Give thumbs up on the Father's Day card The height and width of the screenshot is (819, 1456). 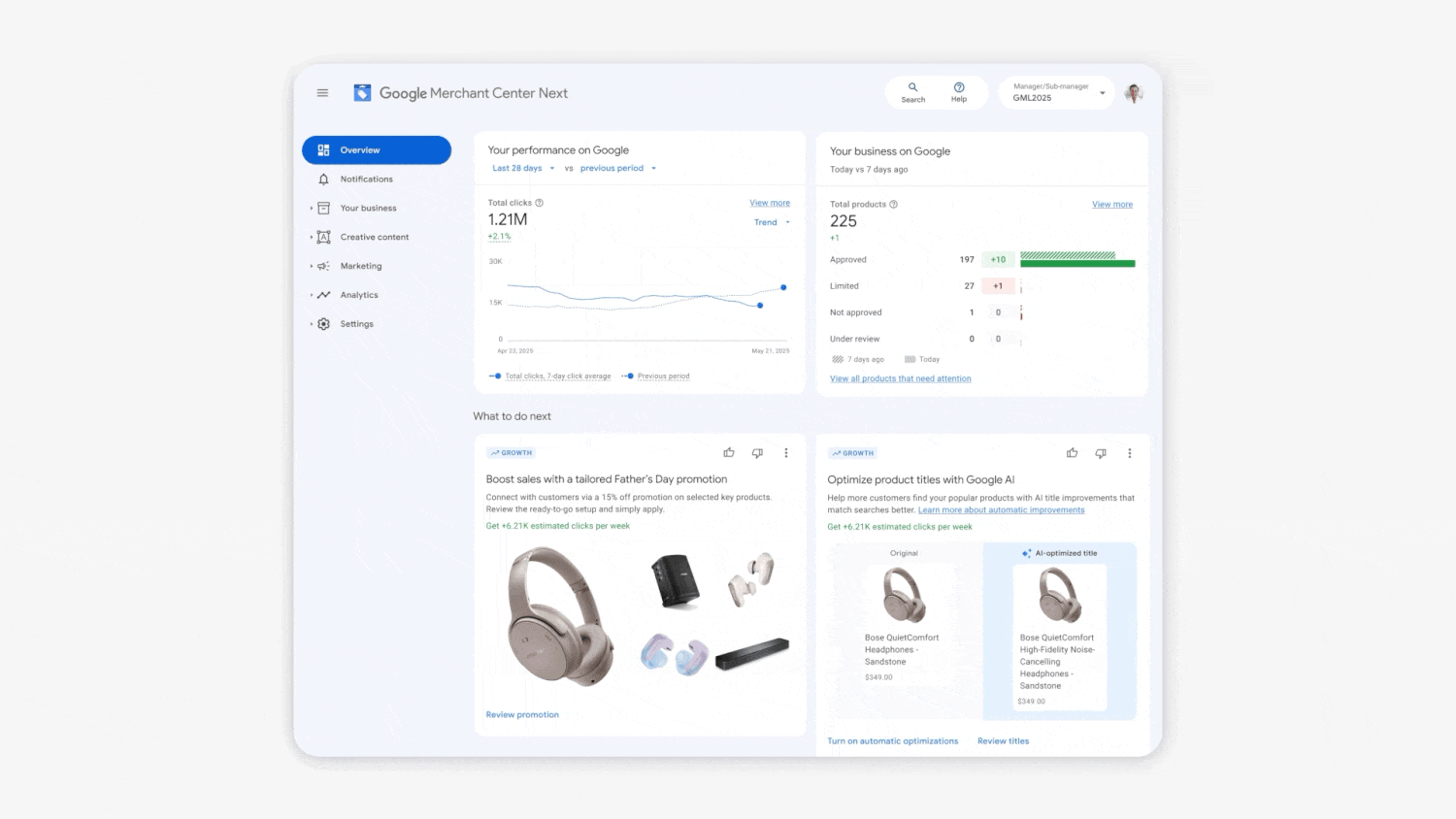tap(729, 452)
